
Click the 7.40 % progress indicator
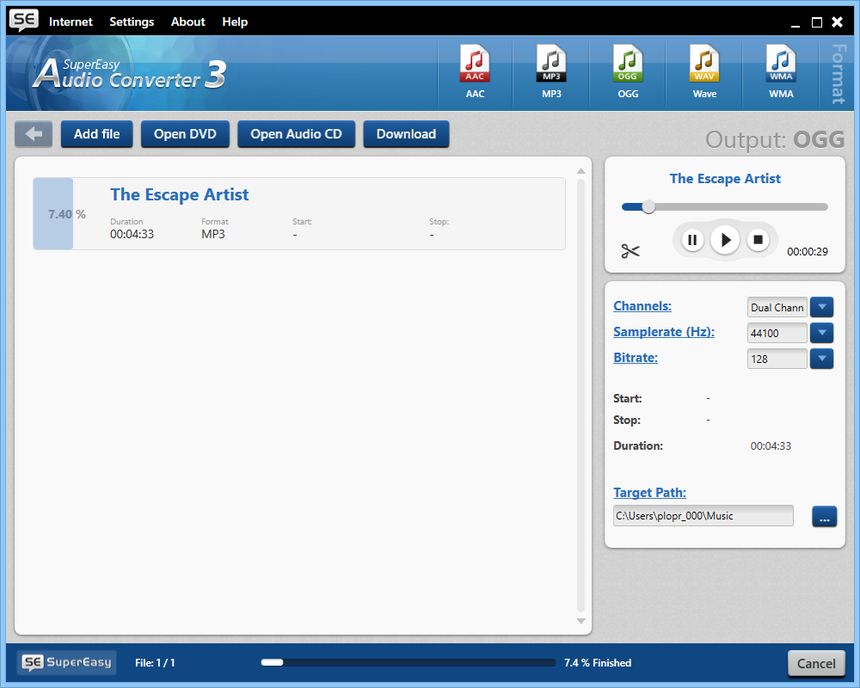[66, 214]
